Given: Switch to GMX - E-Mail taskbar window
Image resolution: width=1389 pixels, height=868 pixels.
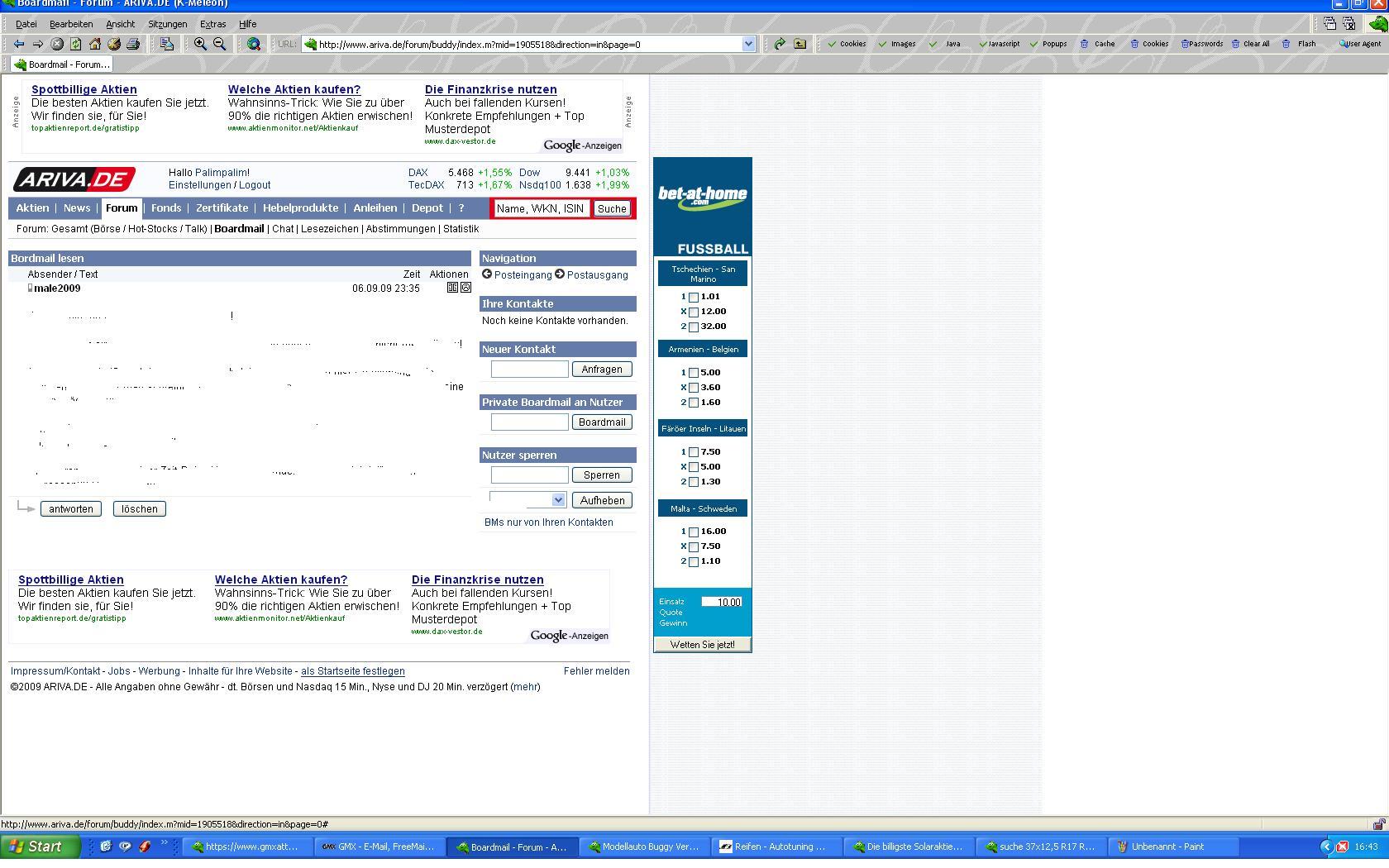Looking at the screenshot, I should [x=379, y=847].
